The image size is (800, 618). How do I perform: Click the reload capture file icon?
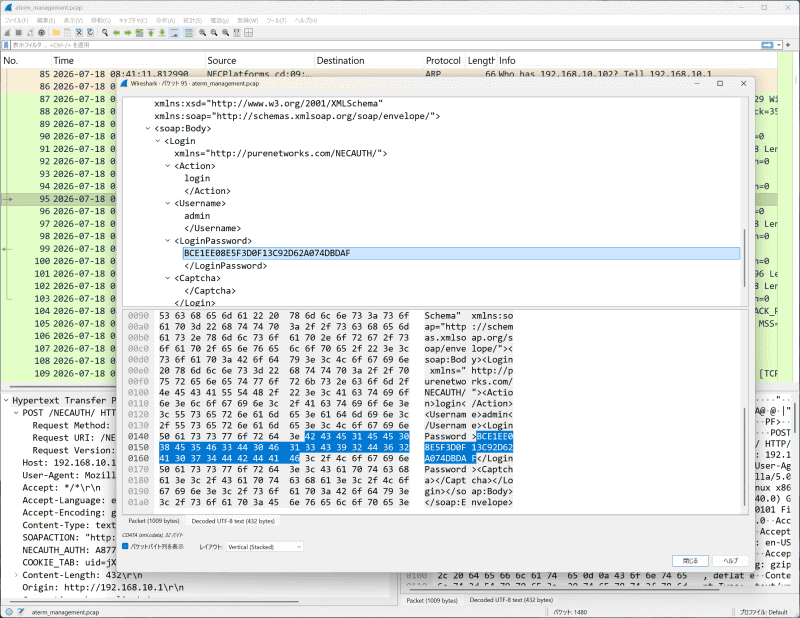tap(90, 33)
